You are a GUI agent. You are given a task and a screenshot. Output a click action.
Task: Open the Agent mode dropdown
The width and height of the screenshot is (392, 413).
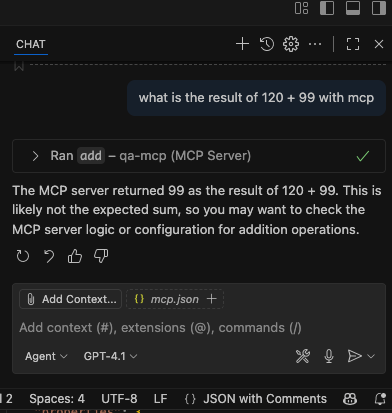click(x=46, y=356)
